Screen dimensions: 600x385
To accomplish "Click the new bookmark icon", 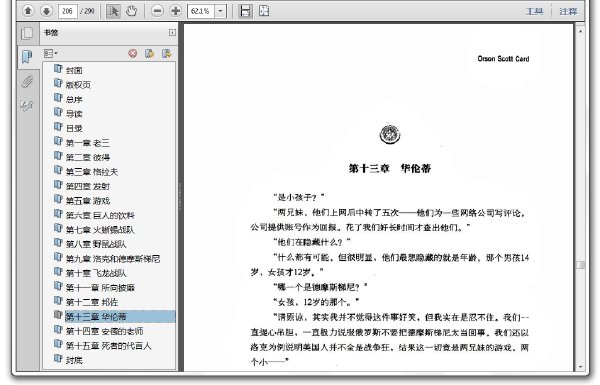I will pos(150,54).
